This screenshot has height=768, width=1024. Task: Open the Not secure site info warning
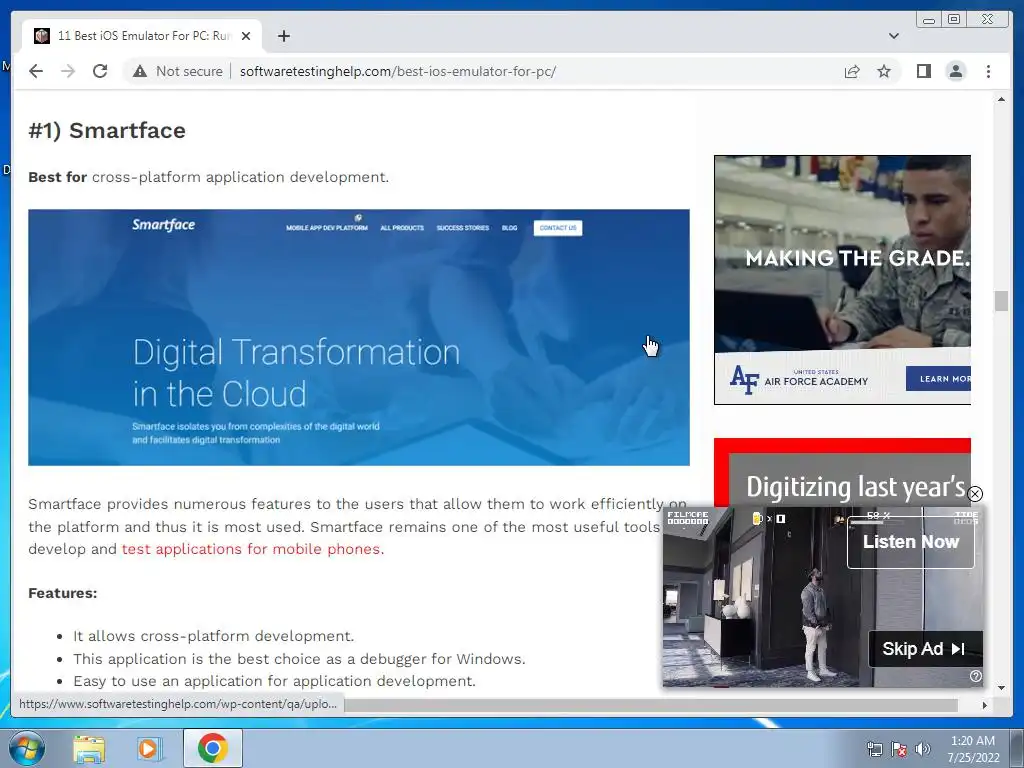178,71
